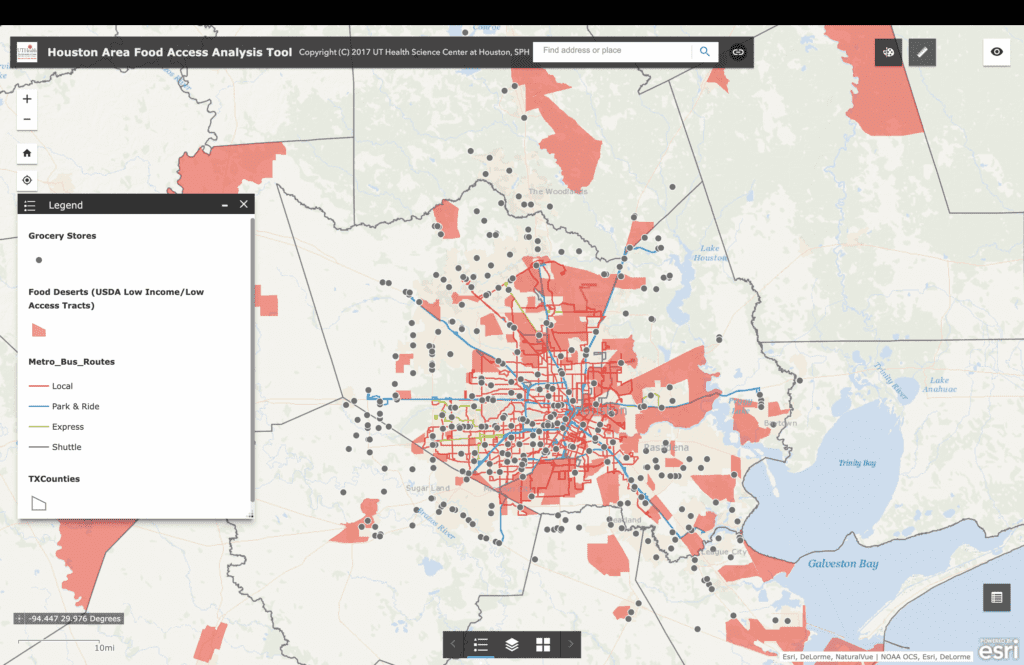Collapse the toolbar with the left chevron
Viewport: 1024px width, 665px height.
pos(451,644)
